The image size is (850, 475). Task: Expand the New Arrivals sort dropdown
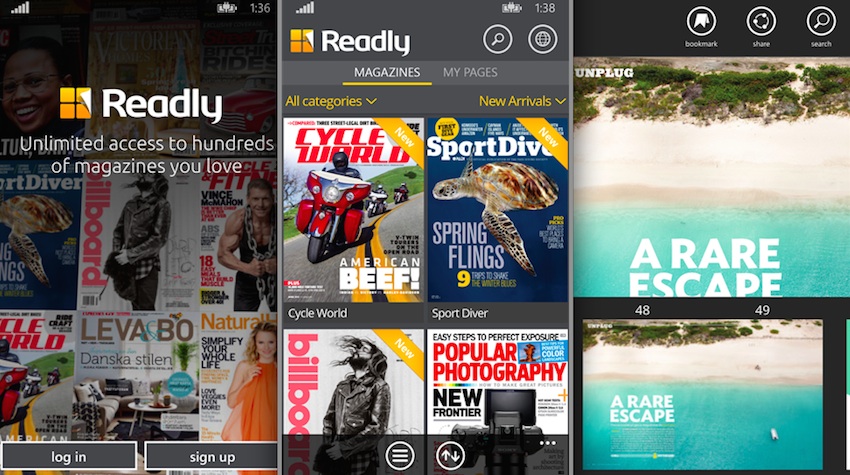click(522, 101)
